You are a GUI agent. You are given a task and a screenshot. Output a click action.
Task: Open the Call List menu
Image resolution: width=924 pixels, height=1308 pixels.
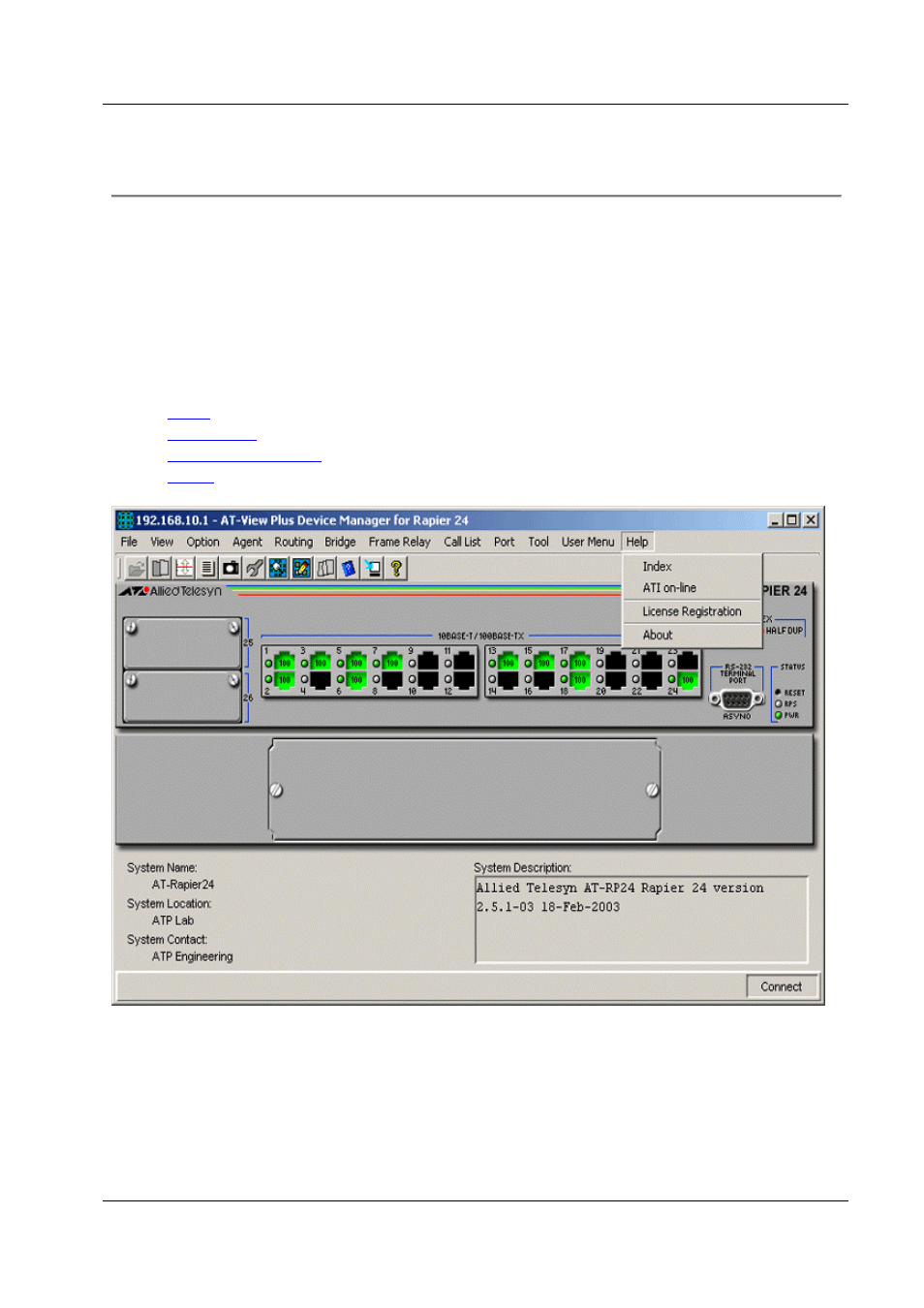tap(462, 542)
